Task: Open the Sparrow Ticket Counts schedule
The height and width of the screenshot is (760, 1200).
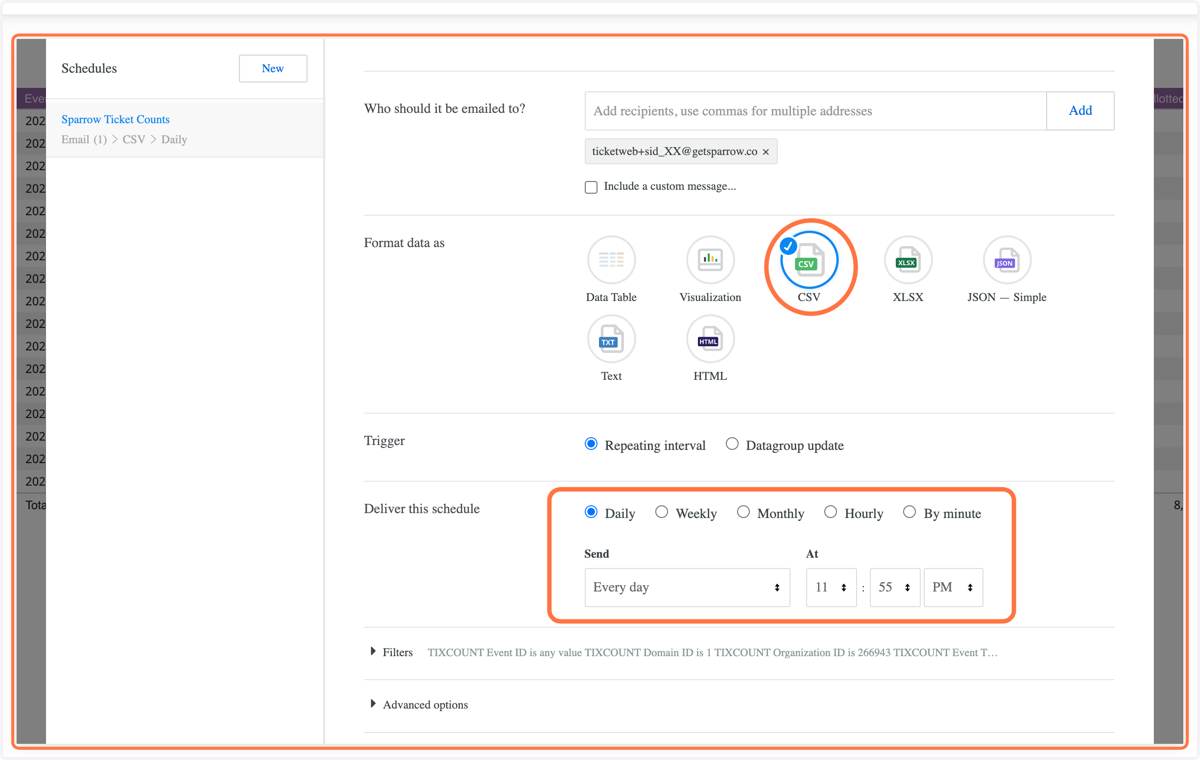Action: pyautogui.click(x=115, y=119)
